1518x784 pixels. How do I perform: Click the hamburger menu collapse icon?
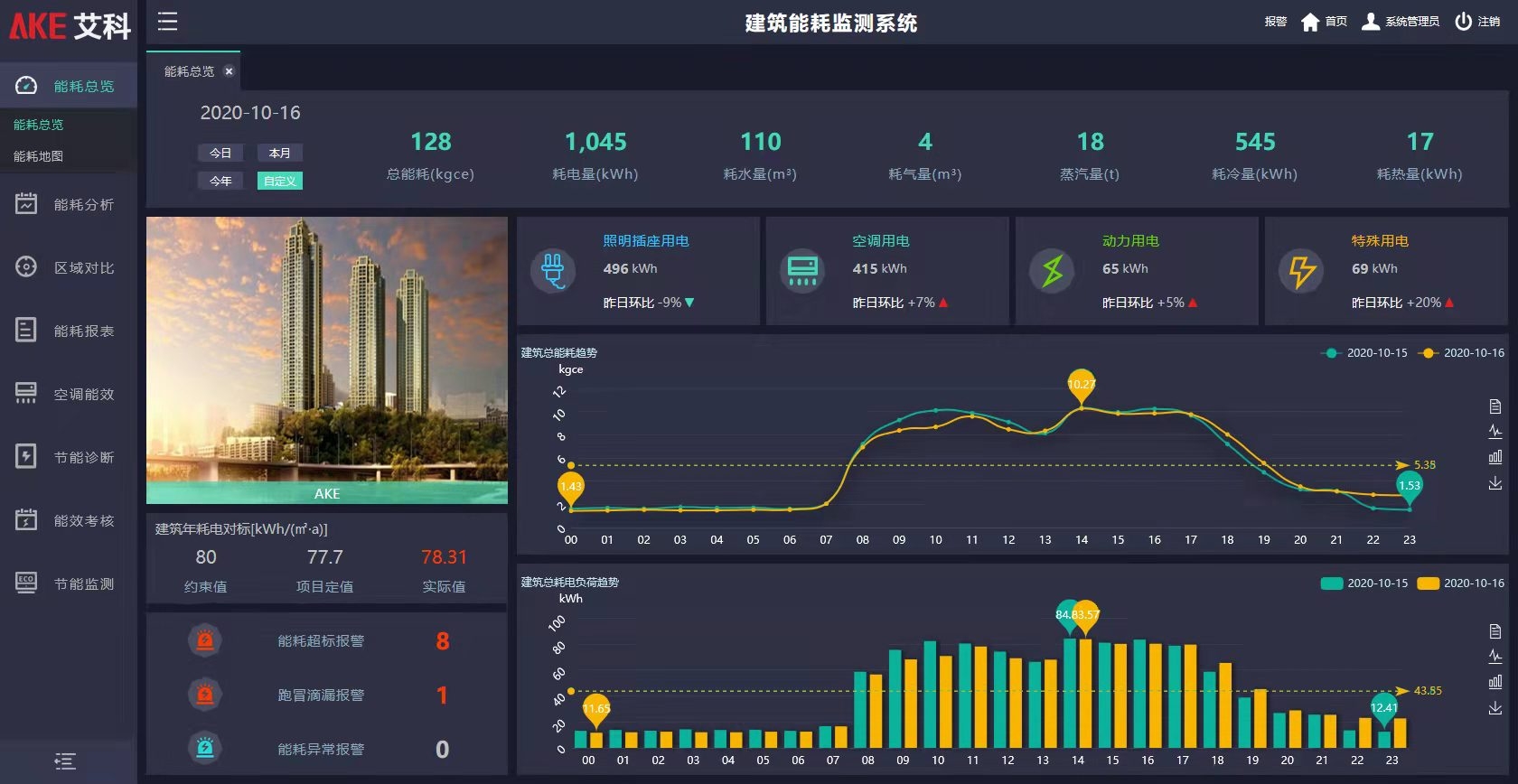click(167, 22)
